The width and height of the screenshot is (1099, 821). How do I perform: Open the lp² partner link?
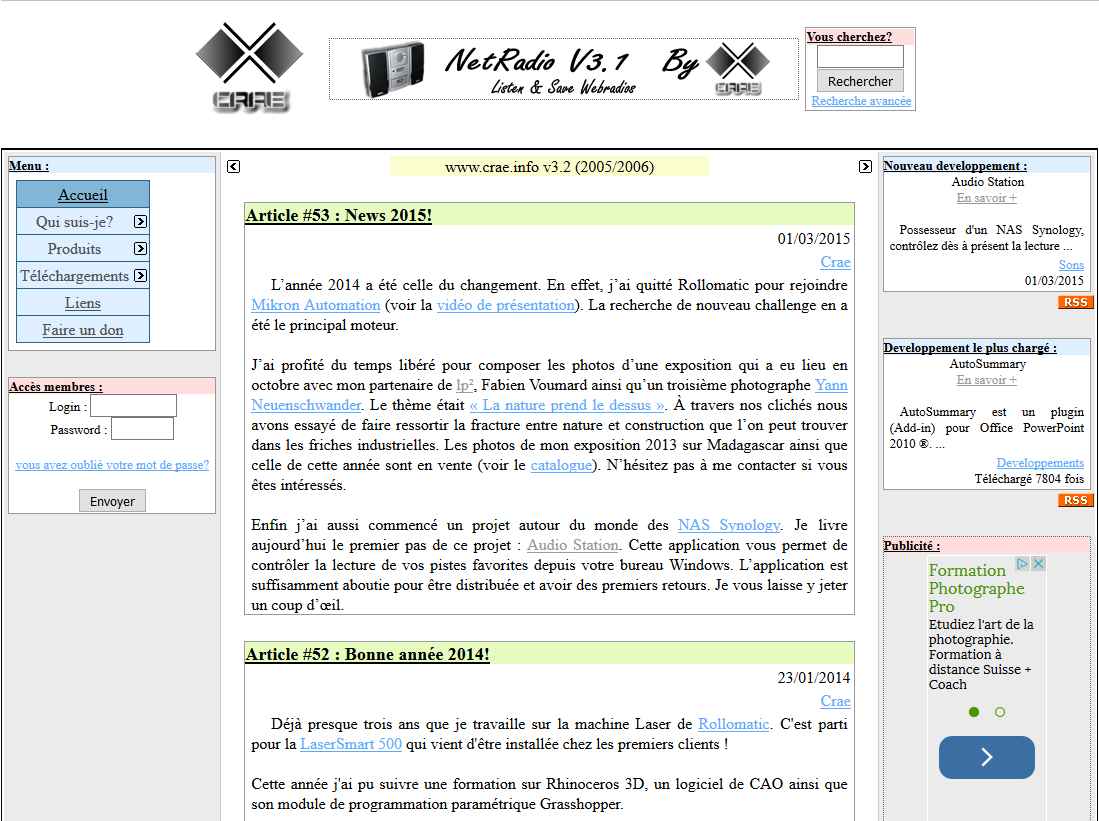[x=465, y=385]
